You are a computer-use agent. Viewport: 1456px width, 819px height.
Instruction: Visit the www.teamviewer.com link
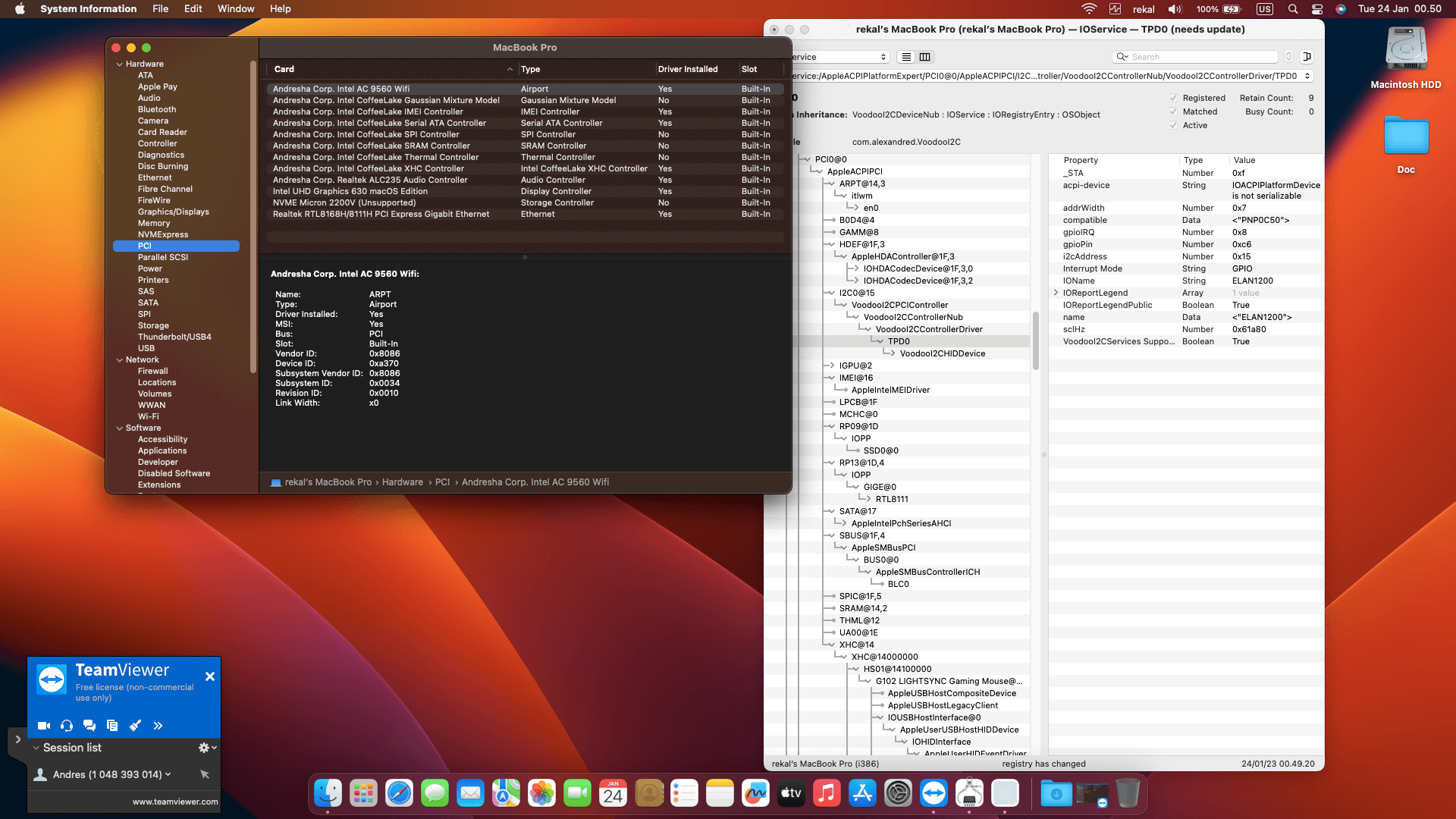tap(175, 801)
